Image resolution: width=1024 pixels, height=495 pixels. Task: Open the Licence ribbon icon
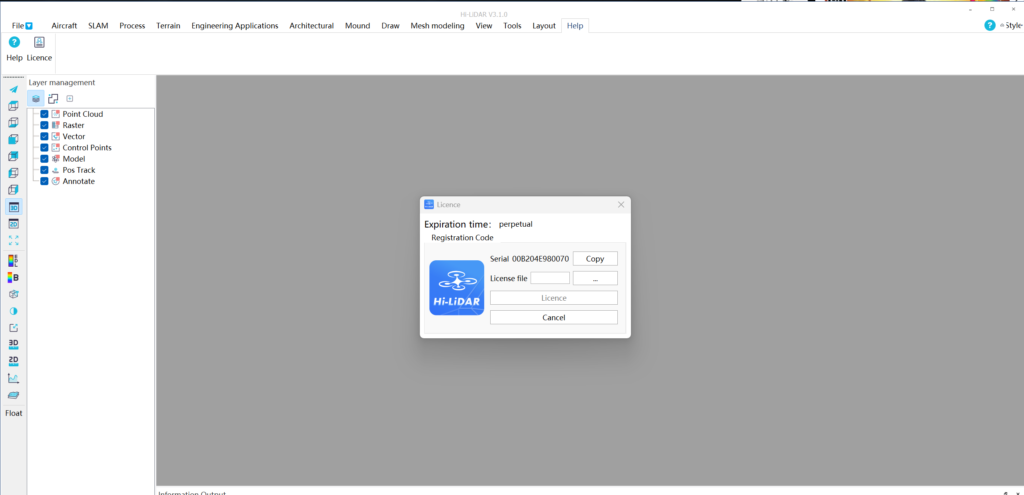pyautogui.click(x=39, y=42)
